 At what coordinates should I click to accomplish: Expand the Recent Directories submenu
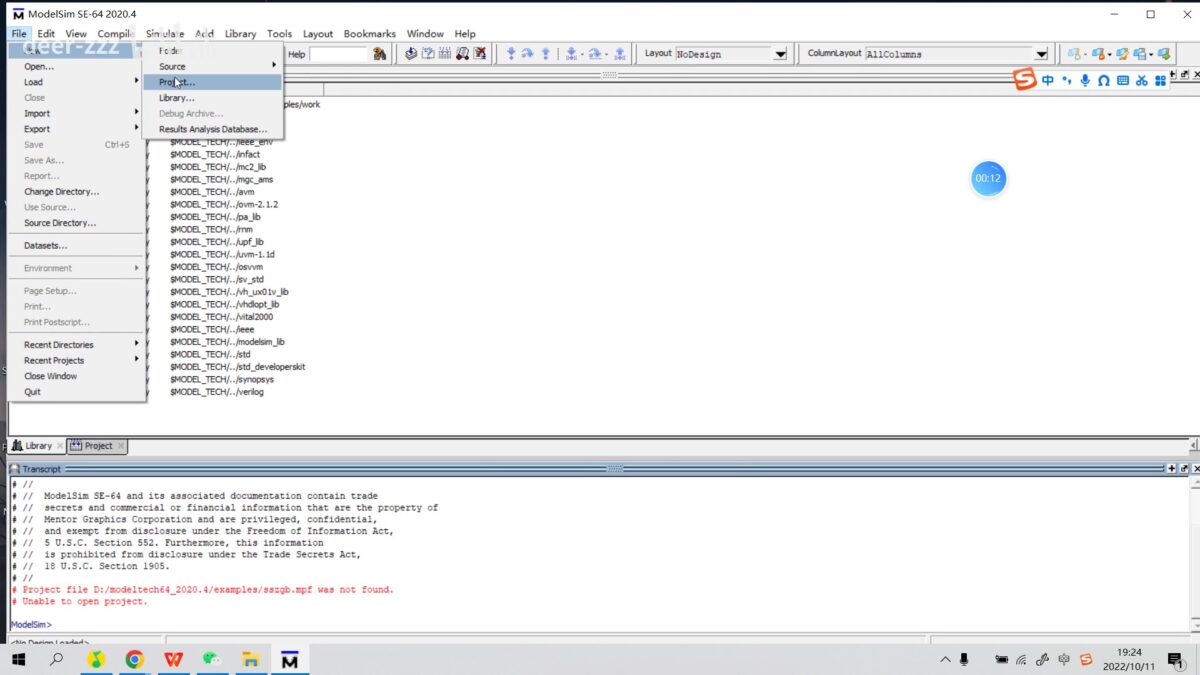coord(76,344)
